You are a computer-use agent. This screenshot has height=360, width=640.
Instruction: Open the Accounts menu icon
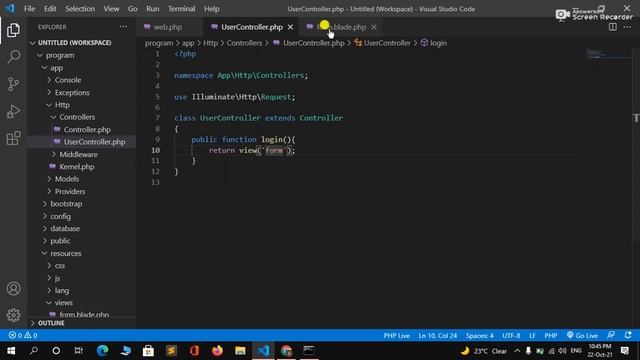click(x=13, y=289)
